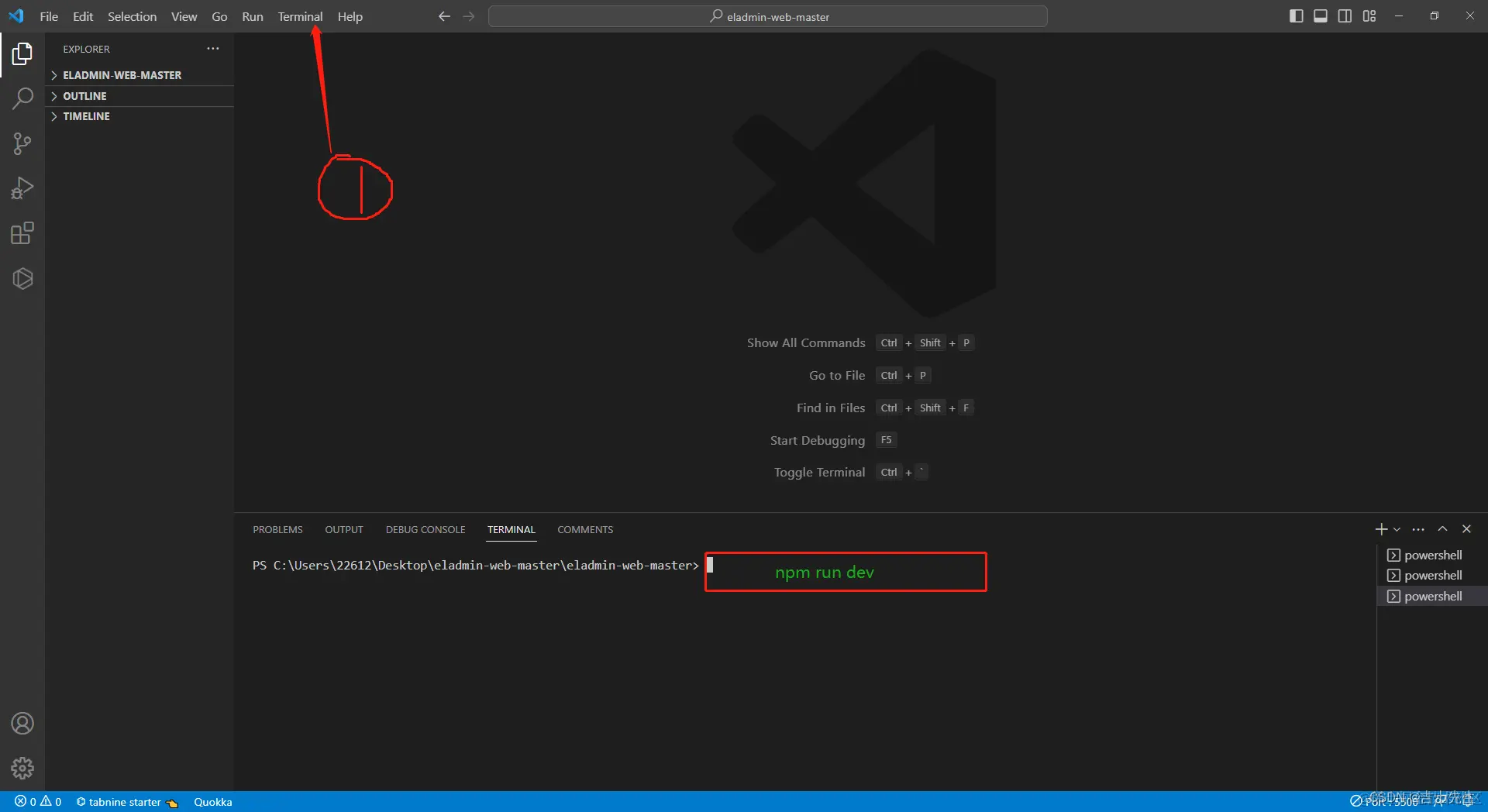Open terminal panel more actions ellipsis

[1418, 529]
